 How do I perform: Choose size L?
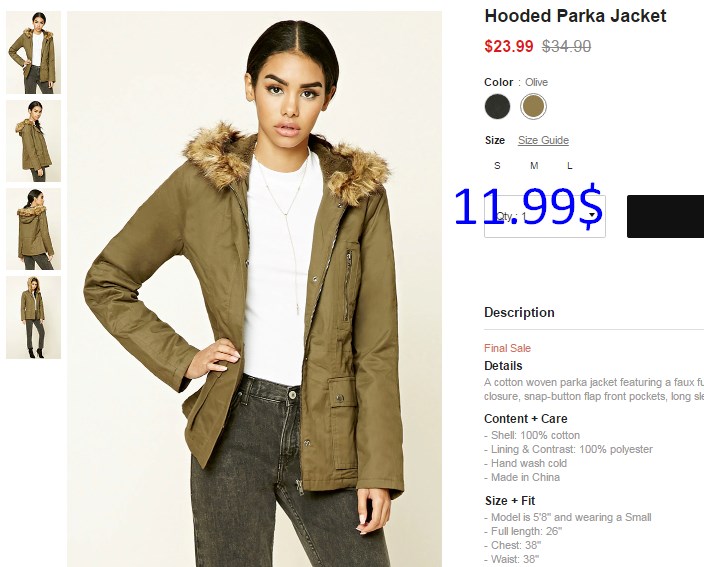click(x=570, y=166)
